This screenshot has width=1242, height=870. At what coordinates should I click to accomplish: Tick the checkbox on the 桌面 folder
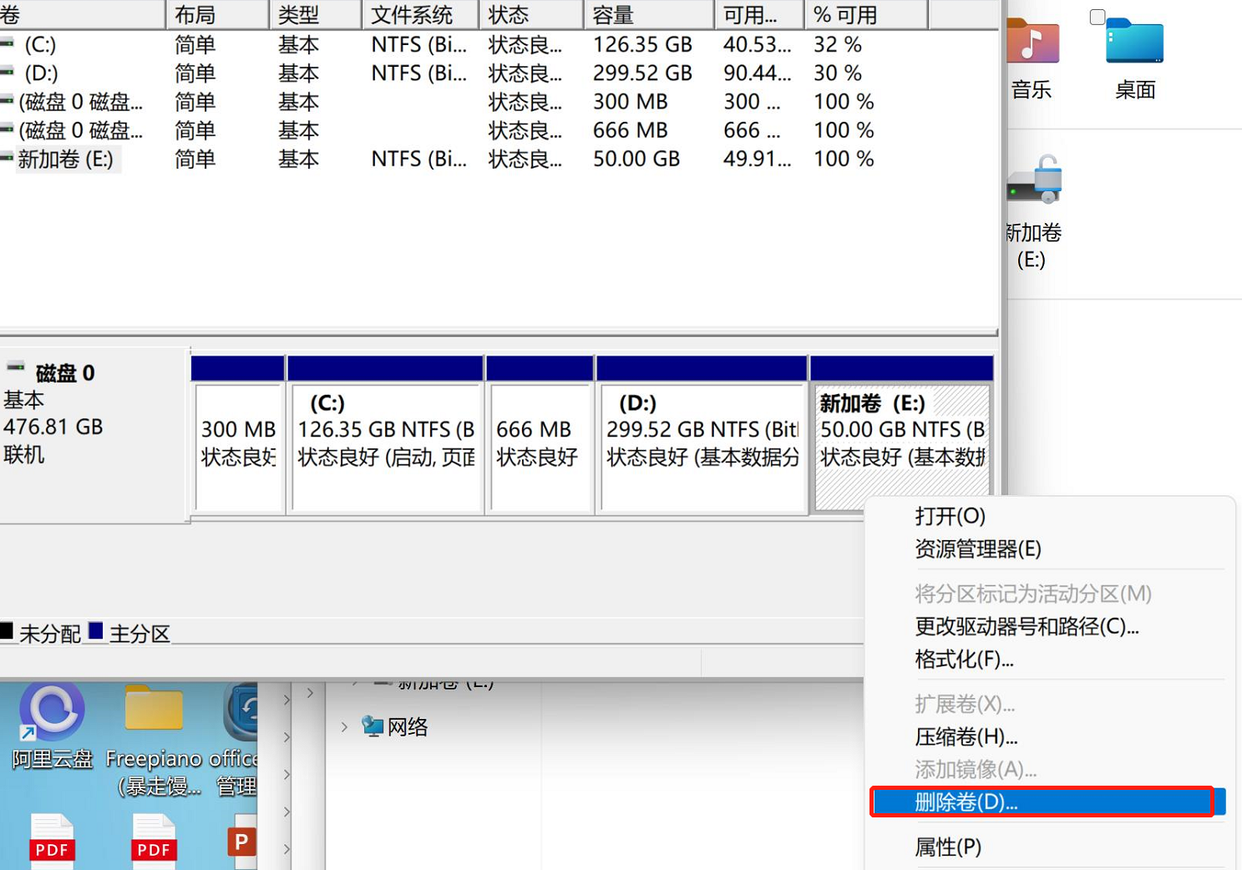[1097, 17]
